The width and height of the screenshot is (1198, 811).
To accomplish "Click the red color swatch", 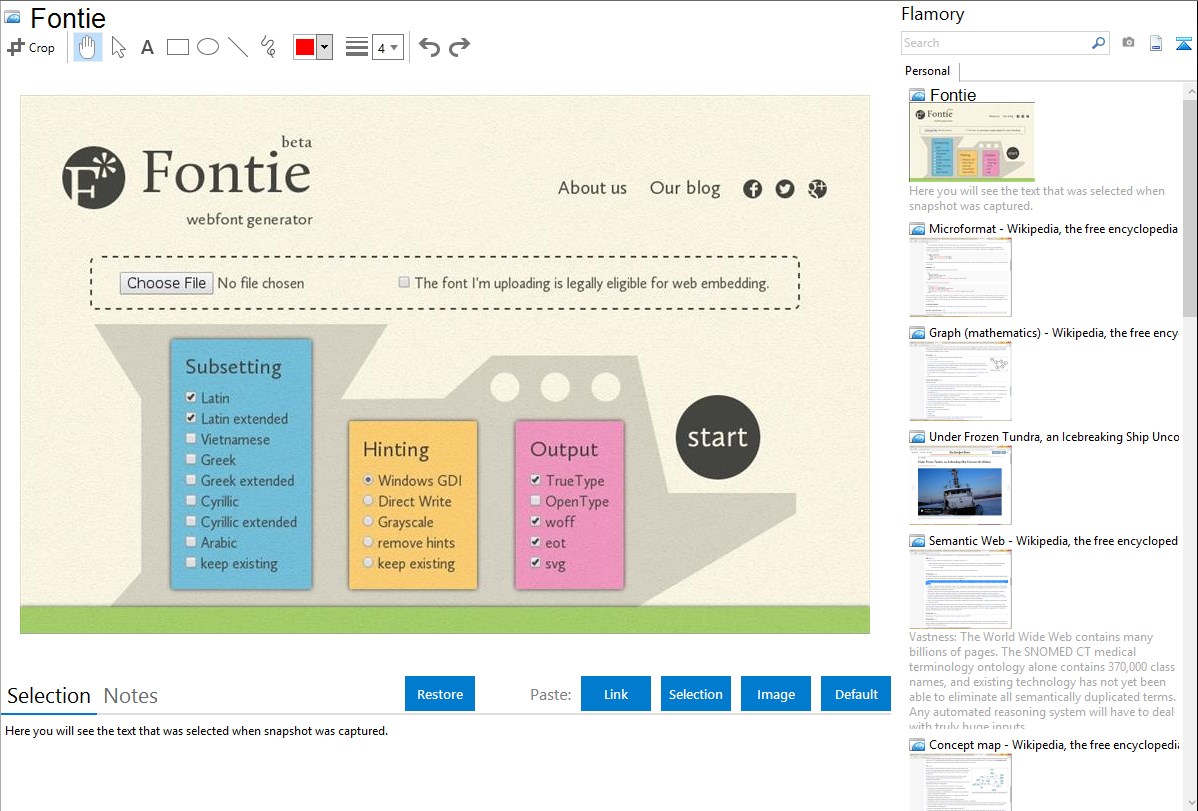I will [x=305, y=47].
